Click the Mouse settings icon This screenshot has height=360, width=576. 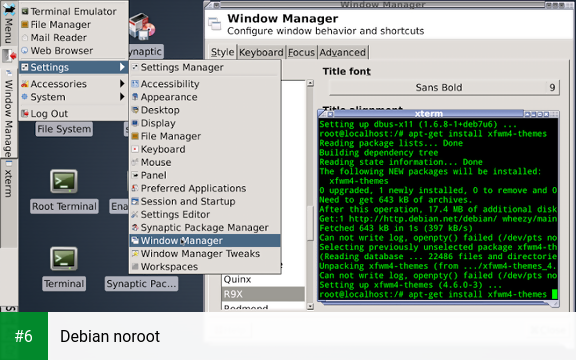(x=135, y=162)
